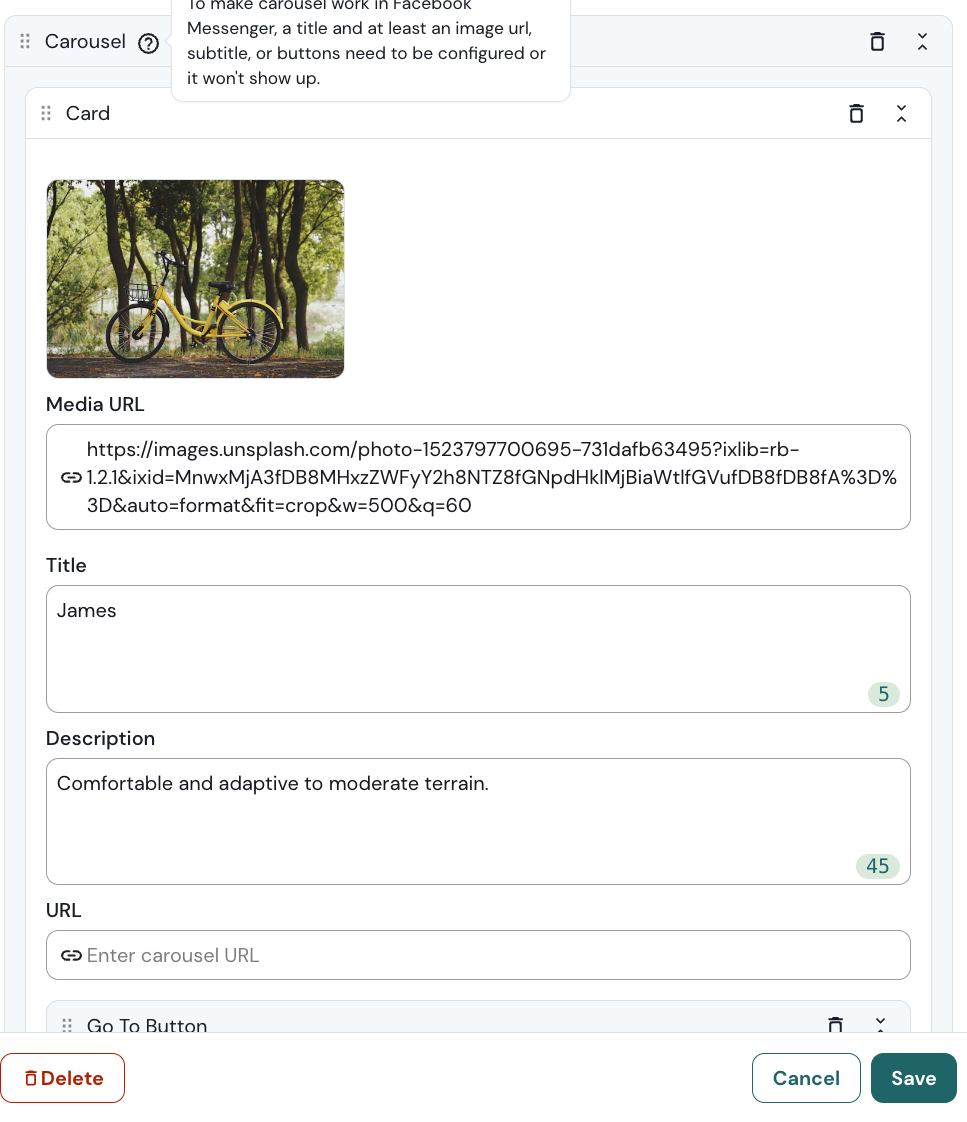Click the Carousel help question mark icon
The image size is (967, 1122).
pyautogui.click(x=149, y=43)
